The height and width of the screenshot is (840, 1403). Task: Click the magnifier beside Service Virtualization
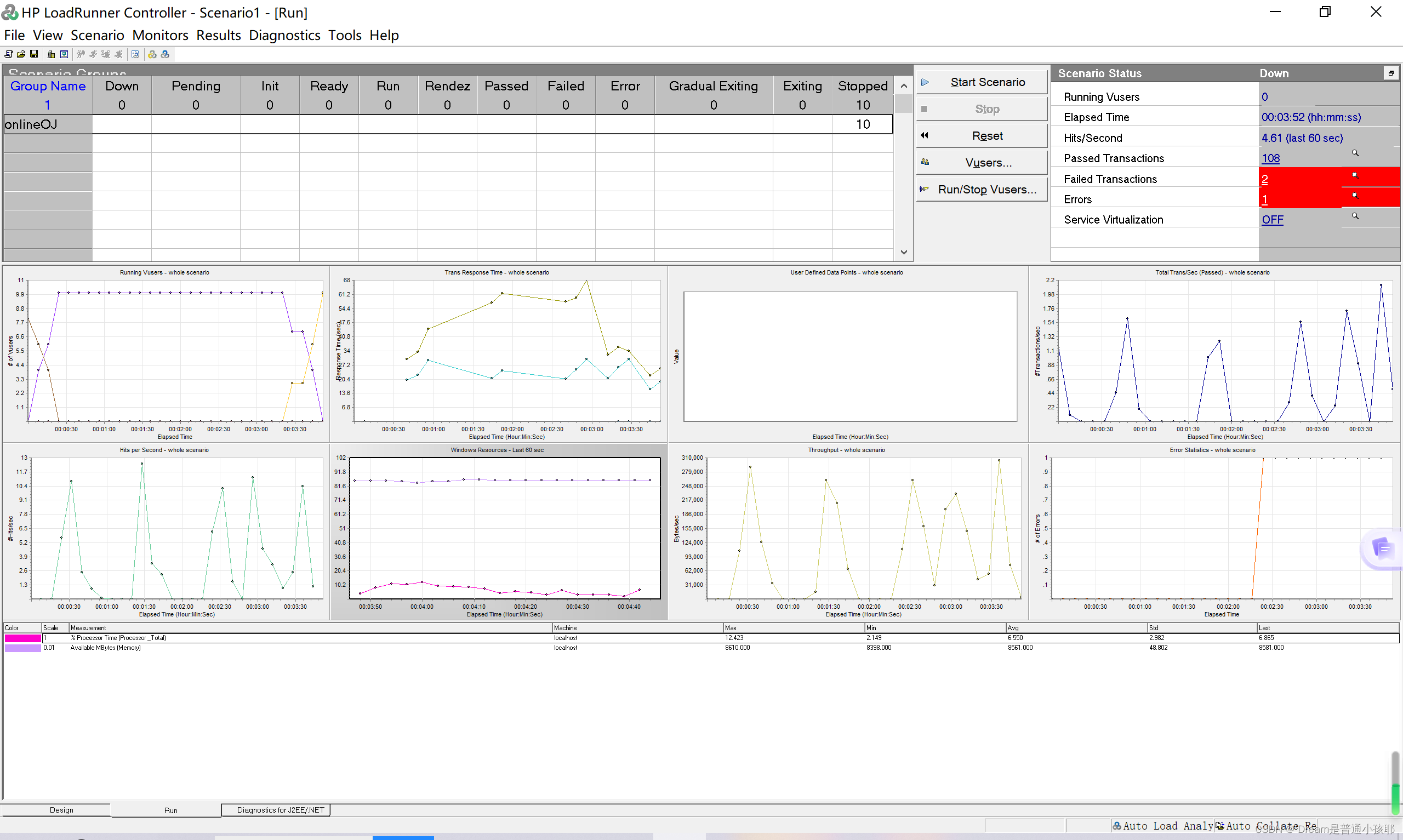pyautogui.click(x=1355, y=216)
